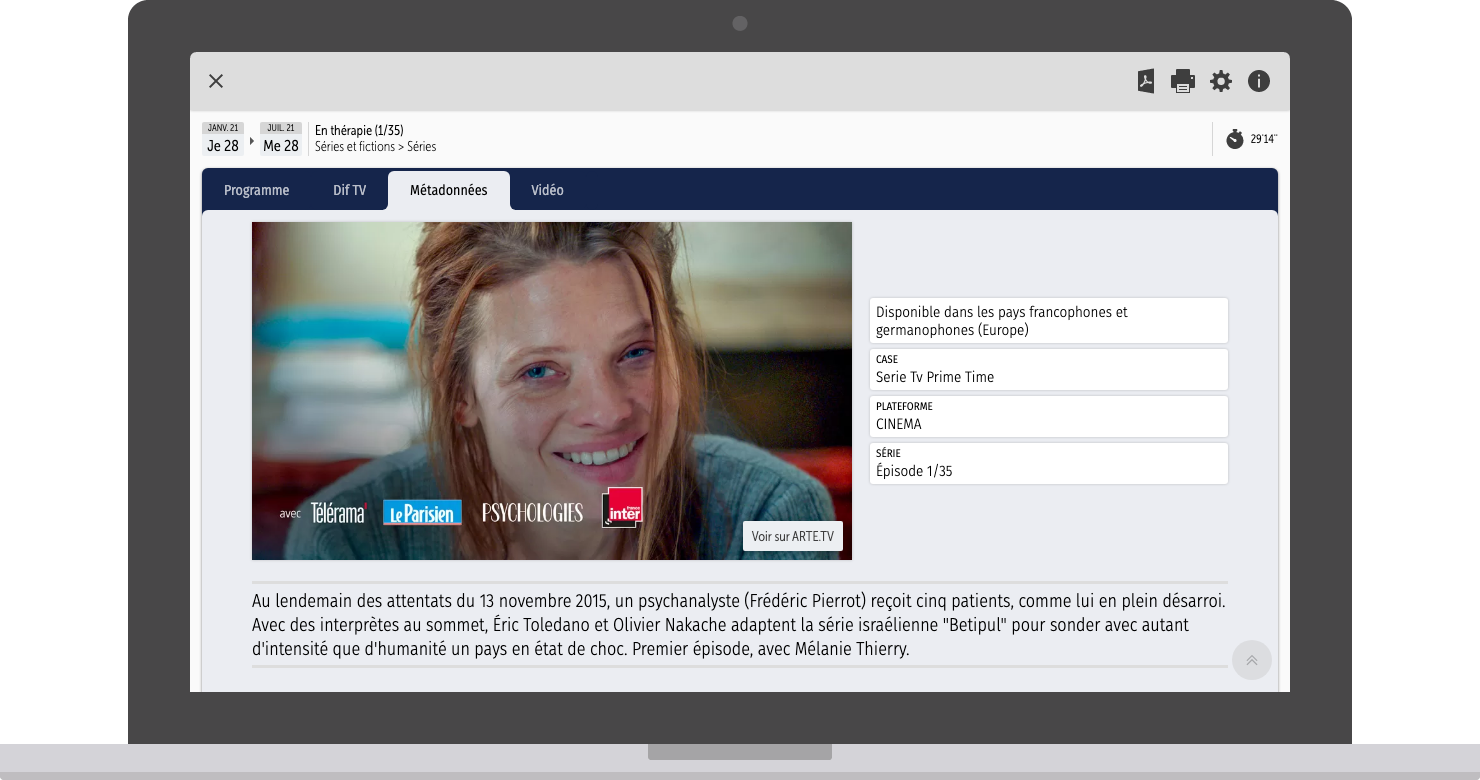Click the printer icon
The image size is (1480, 780).
tap(1183, 81)
